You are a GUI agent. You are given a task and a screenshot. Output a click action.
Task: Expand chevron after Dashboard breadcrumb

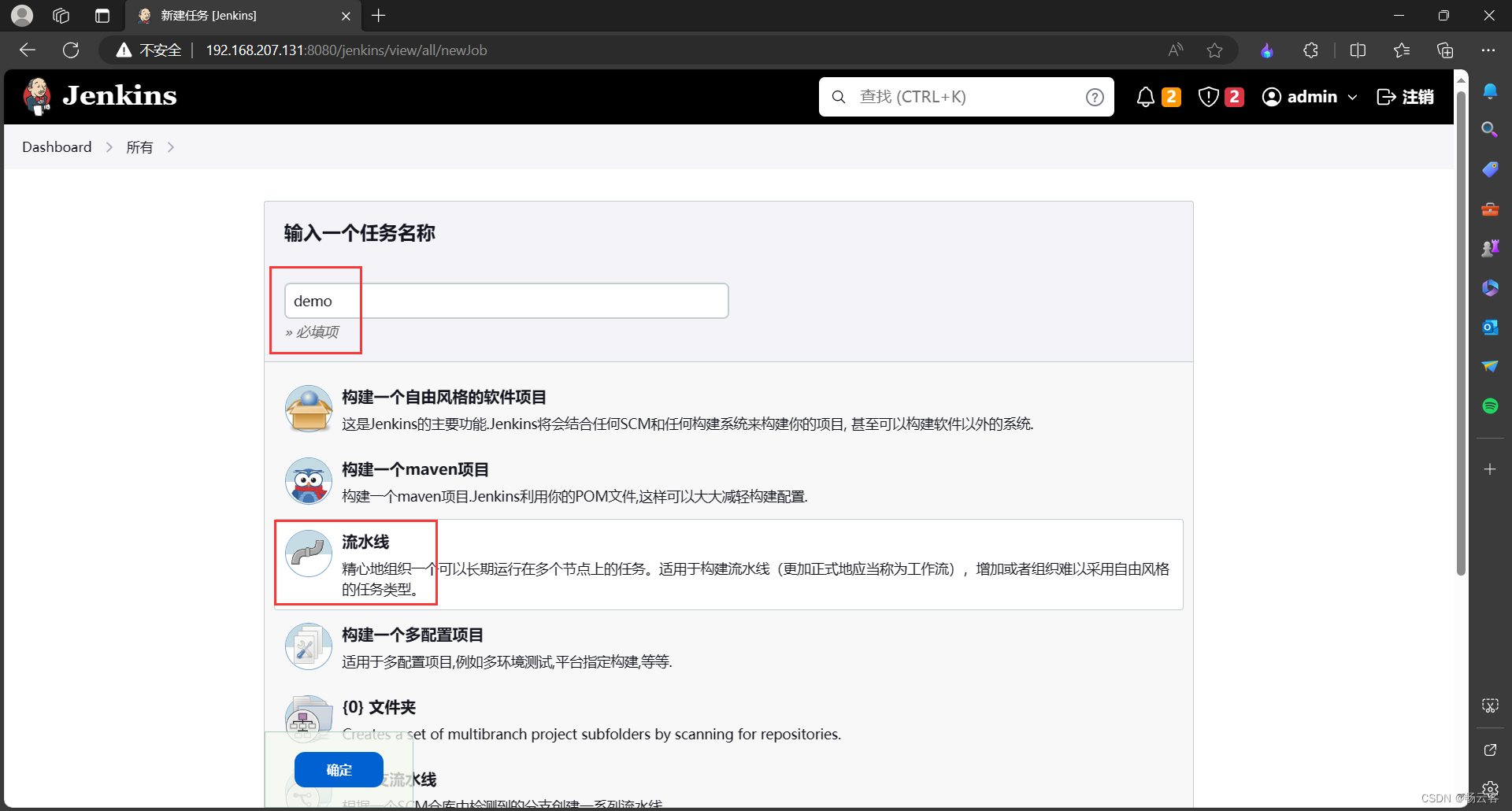pyautogui.click(x=109, y=147)
